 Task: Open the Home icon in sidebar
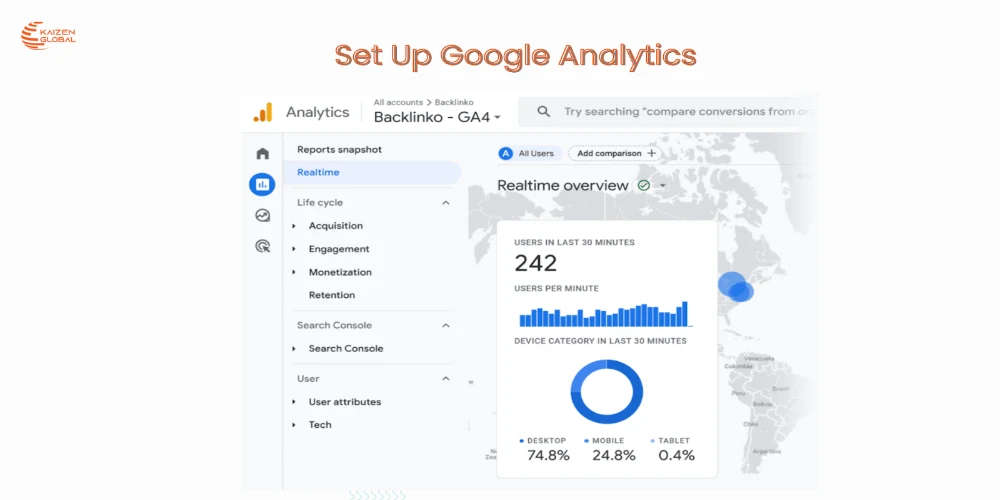263,154
